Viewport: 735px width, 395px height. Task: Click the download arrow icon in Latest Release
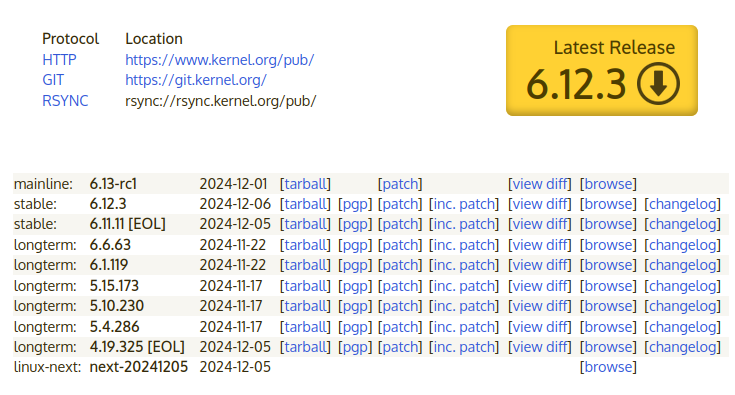[x=658, y=83]
